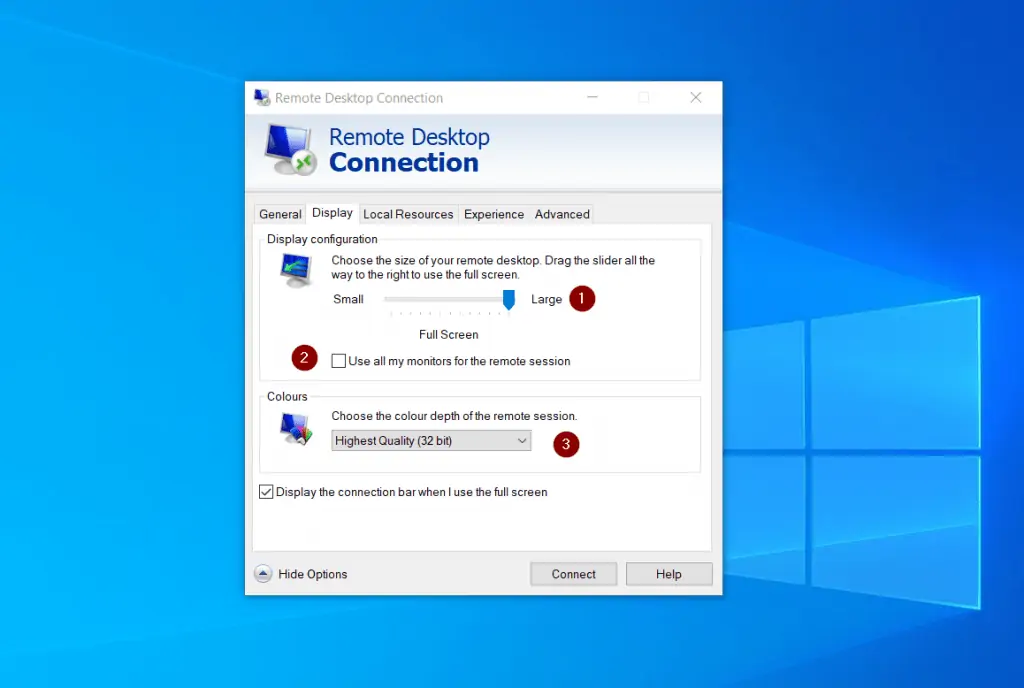The height and width of the screenshot is (688, 1024).
Task: Click the Remote Desktop icon in the title bar
Action: (x=262, y=97)
